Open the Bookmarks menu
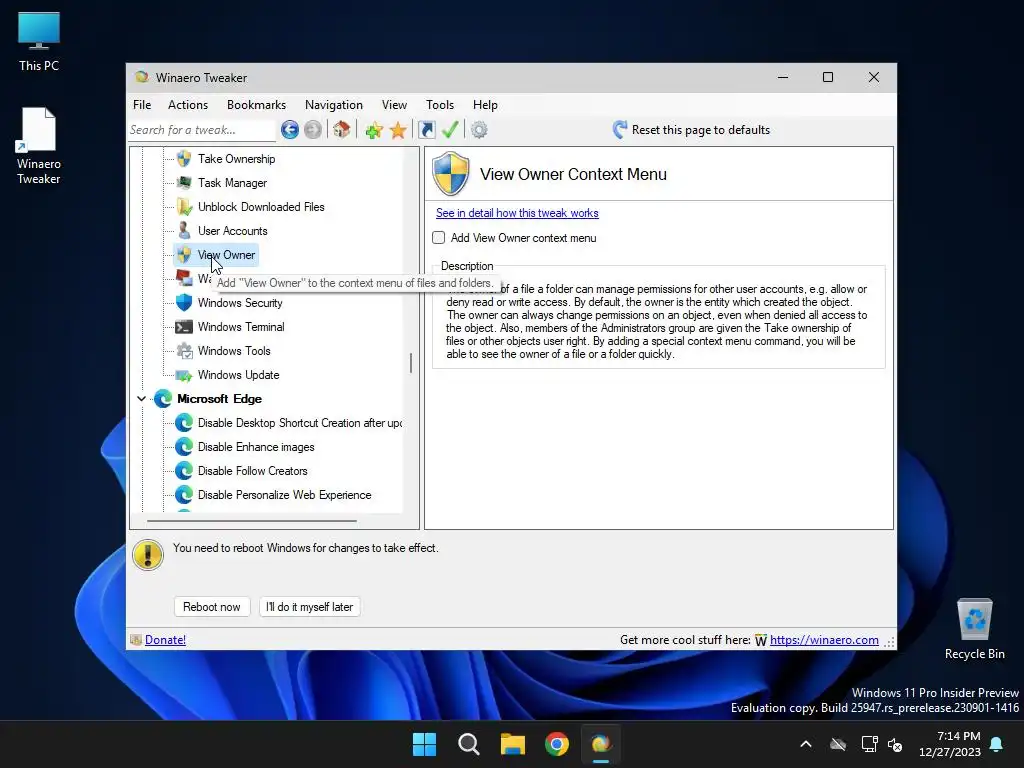The height and width of the screenshot is (768, 1024). point(256,104)
